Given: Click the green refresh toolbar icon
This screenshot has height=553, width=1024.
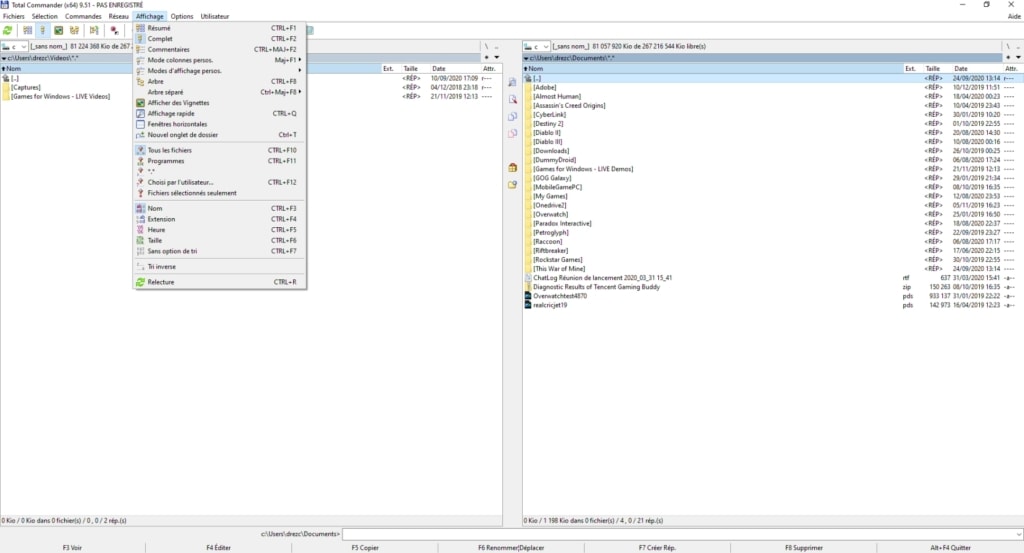Looking at the screenshot, I should tap(8, 31).
